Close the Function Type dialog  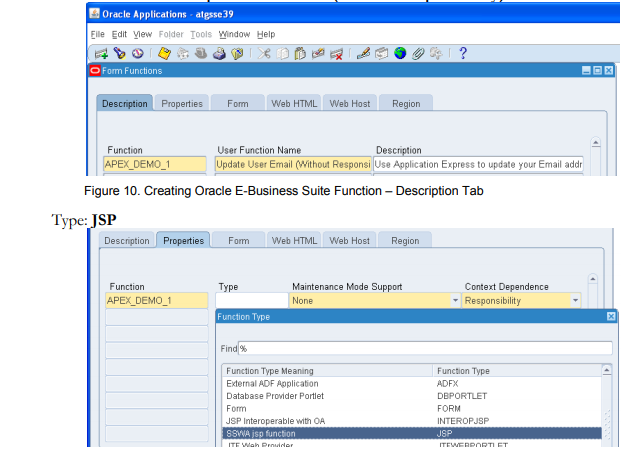point(611,316)
